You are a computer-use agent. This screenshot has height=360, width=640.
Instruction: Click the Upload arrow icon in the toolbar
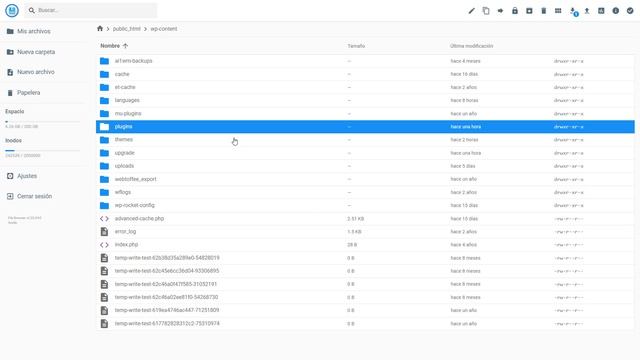(587, 11)
